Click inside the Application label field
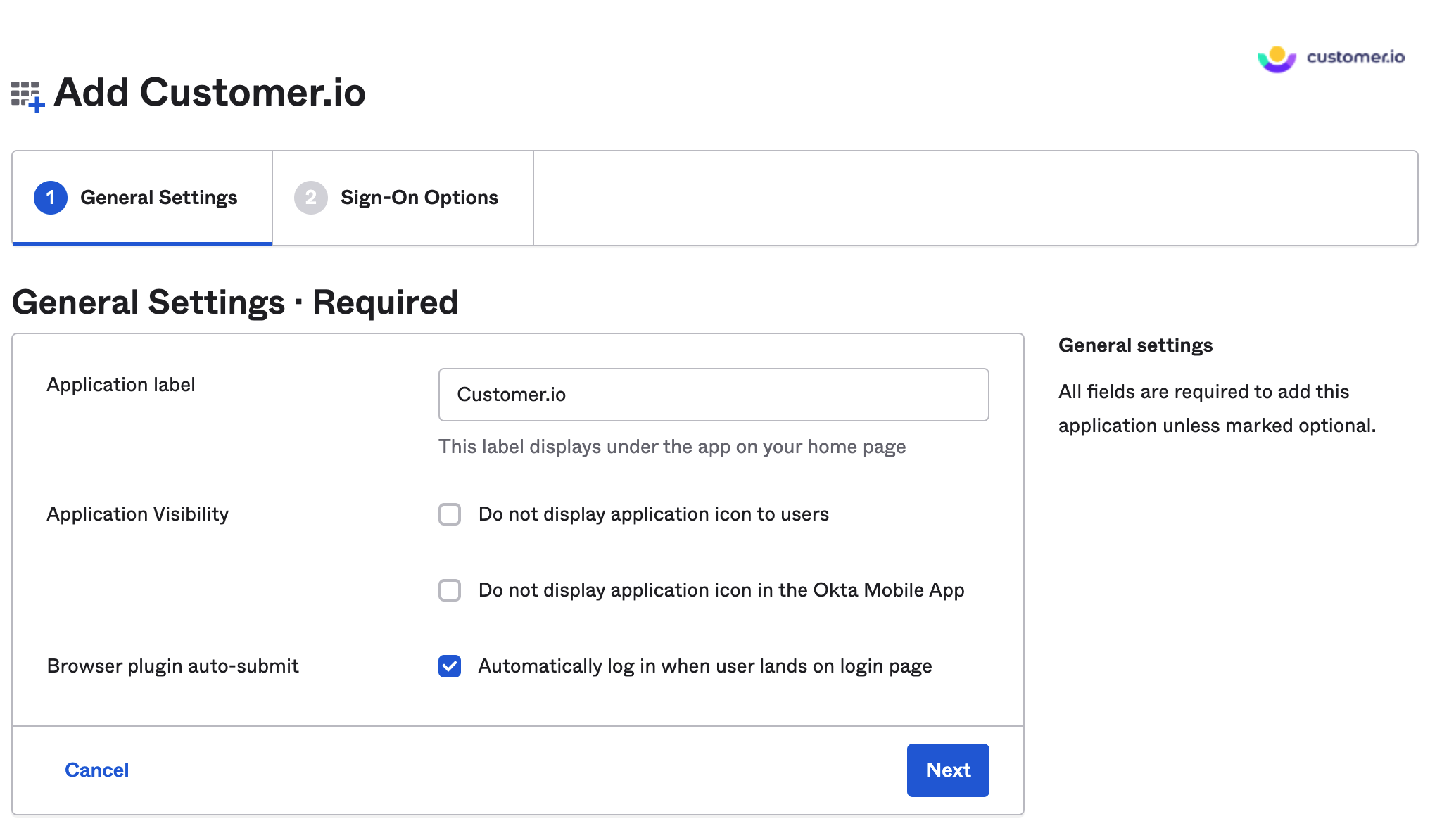This screenshot has height=840, width=1430. (x=712, y=395)
